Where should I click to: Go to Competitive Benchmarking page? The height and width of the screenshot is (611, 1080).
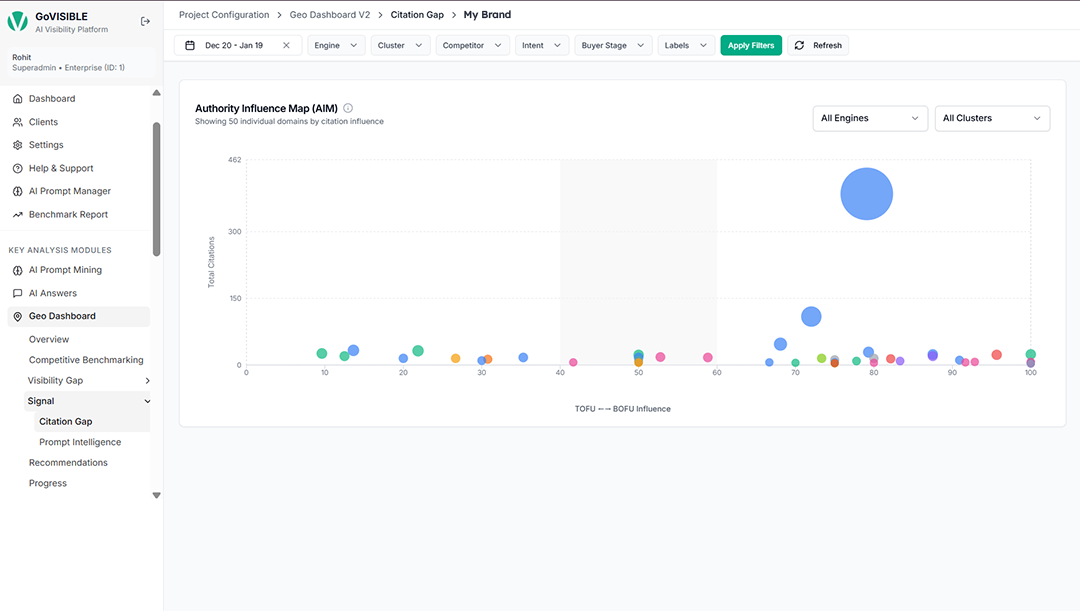pos(86,360)
